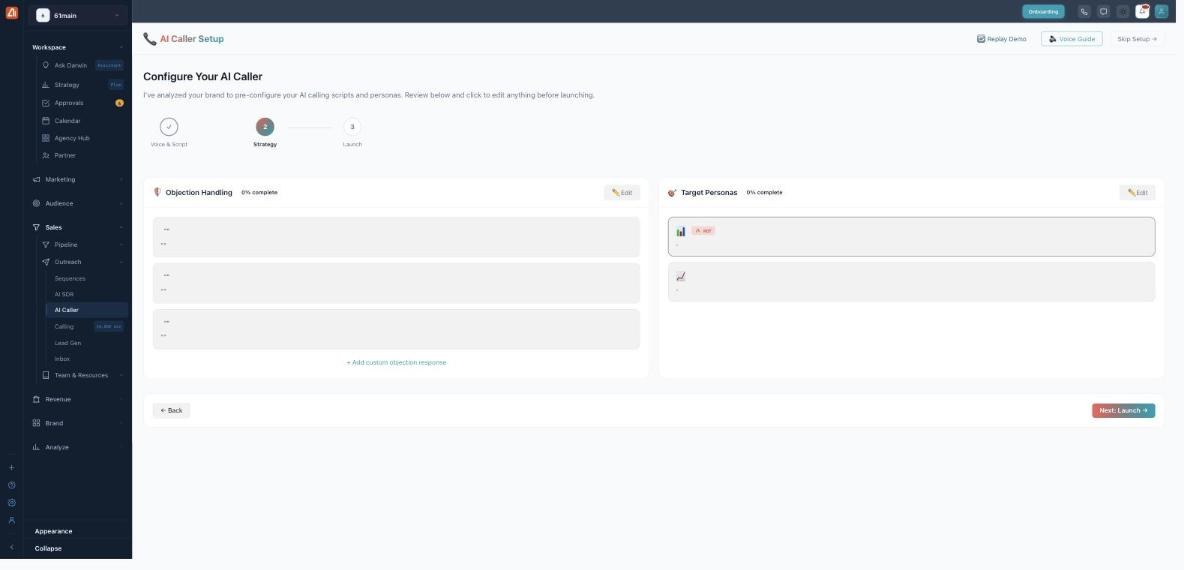
Task: Click the user profile icon in the left rail
Action: coord(11,520)
